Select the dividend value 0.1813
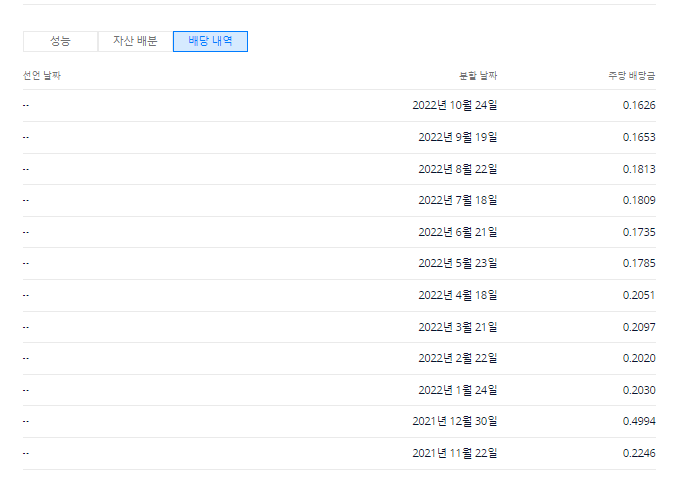The width and height of the screenshot is (689, 477). [x=639, y=169]
